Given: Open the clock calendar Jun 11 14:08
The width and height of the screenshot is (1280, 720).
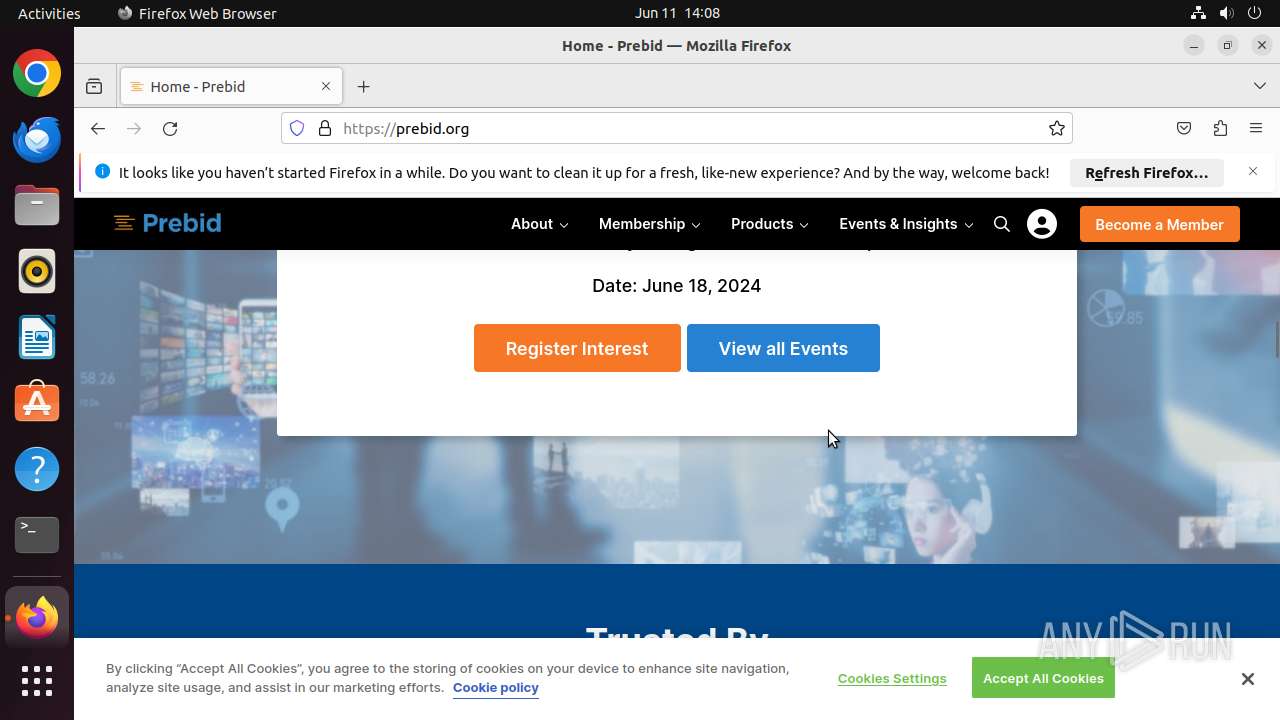Looking at the screenshot, I should [x=677, y=13].
